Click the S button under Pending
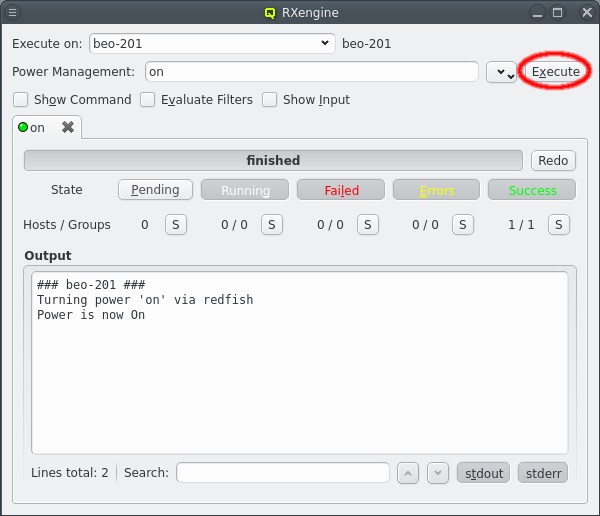This screenshot has height=516, width=600. coord(176,224)
